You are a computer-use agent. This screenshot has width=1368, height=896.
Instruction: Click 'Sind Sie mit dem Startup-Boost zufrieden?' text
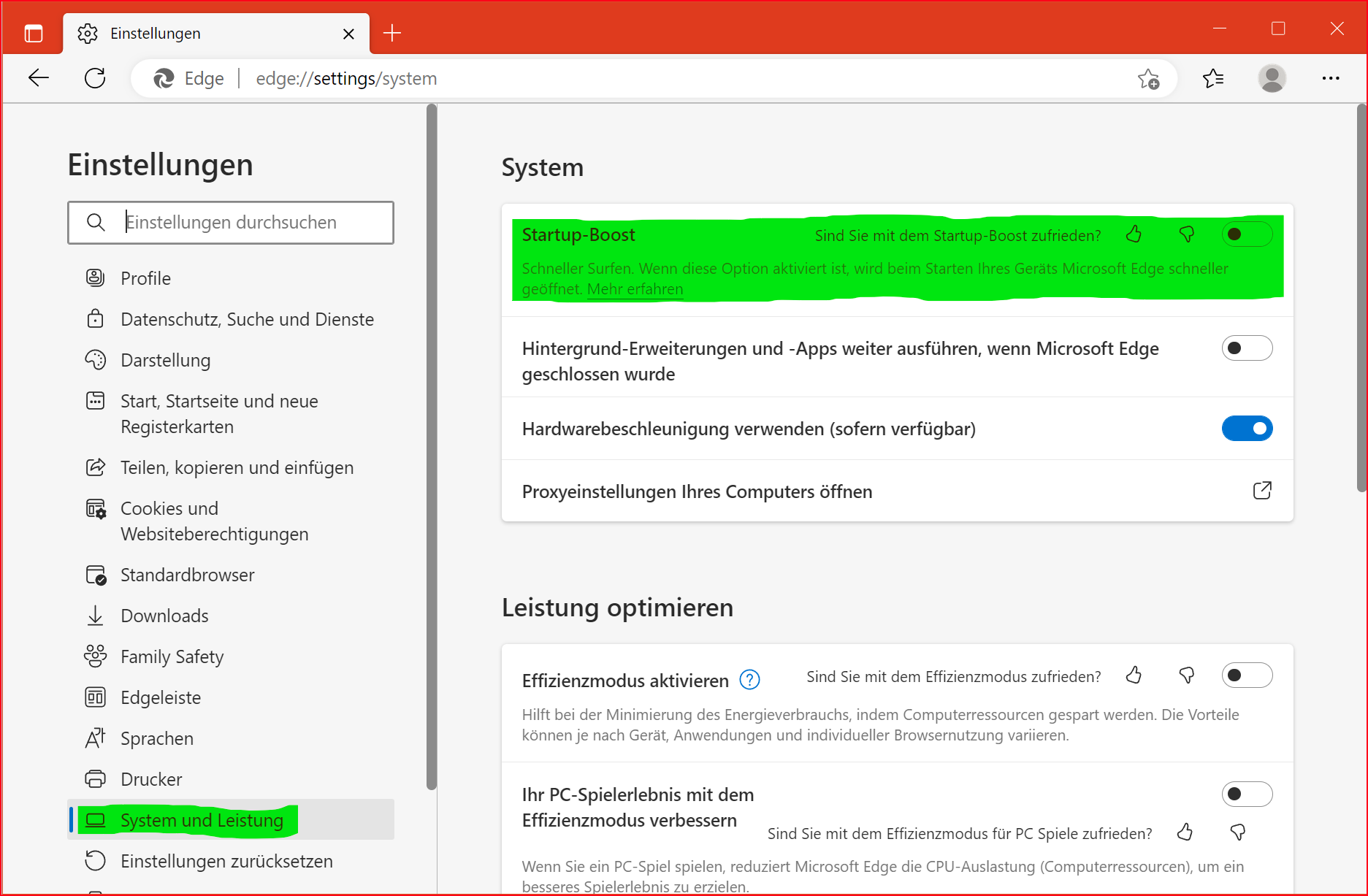pyautogui.click(x=958, y=235)
